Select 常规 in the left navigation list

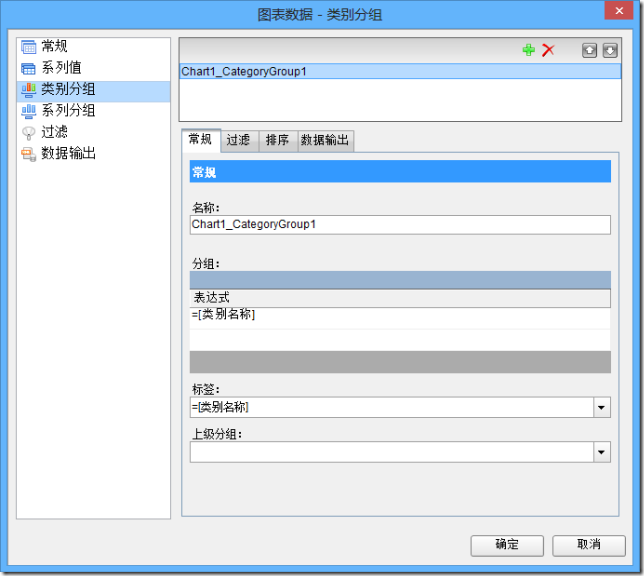coord(93,47)
